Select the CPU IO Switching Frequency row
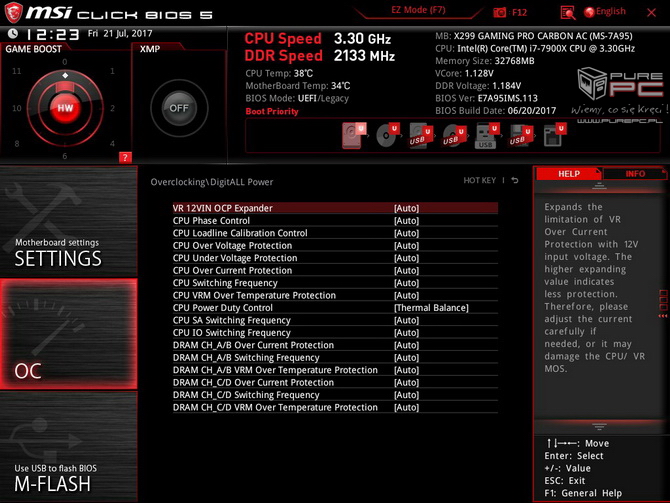The height and width of the screenshot is (503, 670). click(x=335, y=332)
